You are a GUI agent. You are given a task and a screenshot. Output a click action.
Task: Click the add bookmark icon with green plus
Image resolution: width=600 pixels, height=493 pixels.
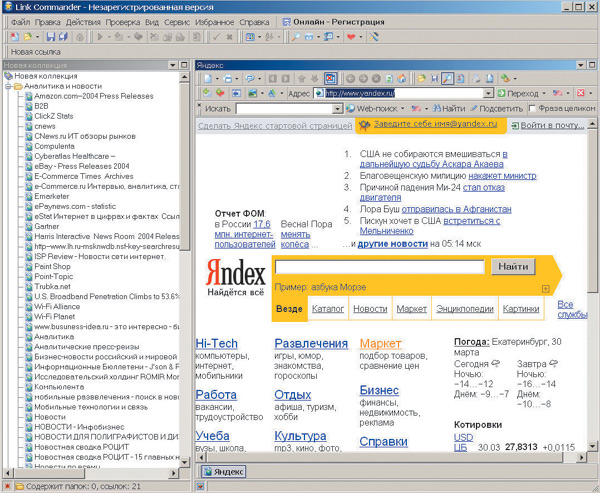[x=207, y=93]
